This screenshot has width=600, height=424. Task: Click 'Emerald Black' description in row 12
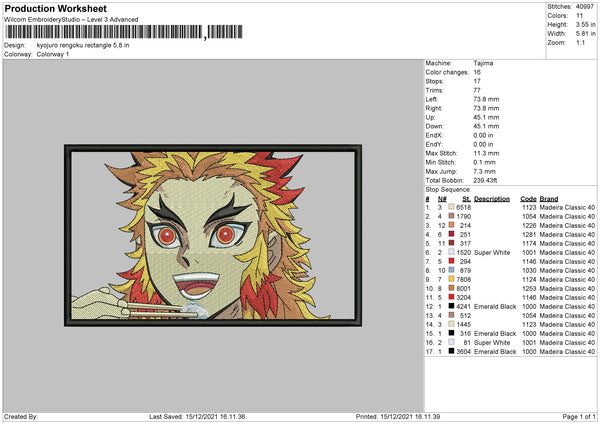(x=495, y=306)
